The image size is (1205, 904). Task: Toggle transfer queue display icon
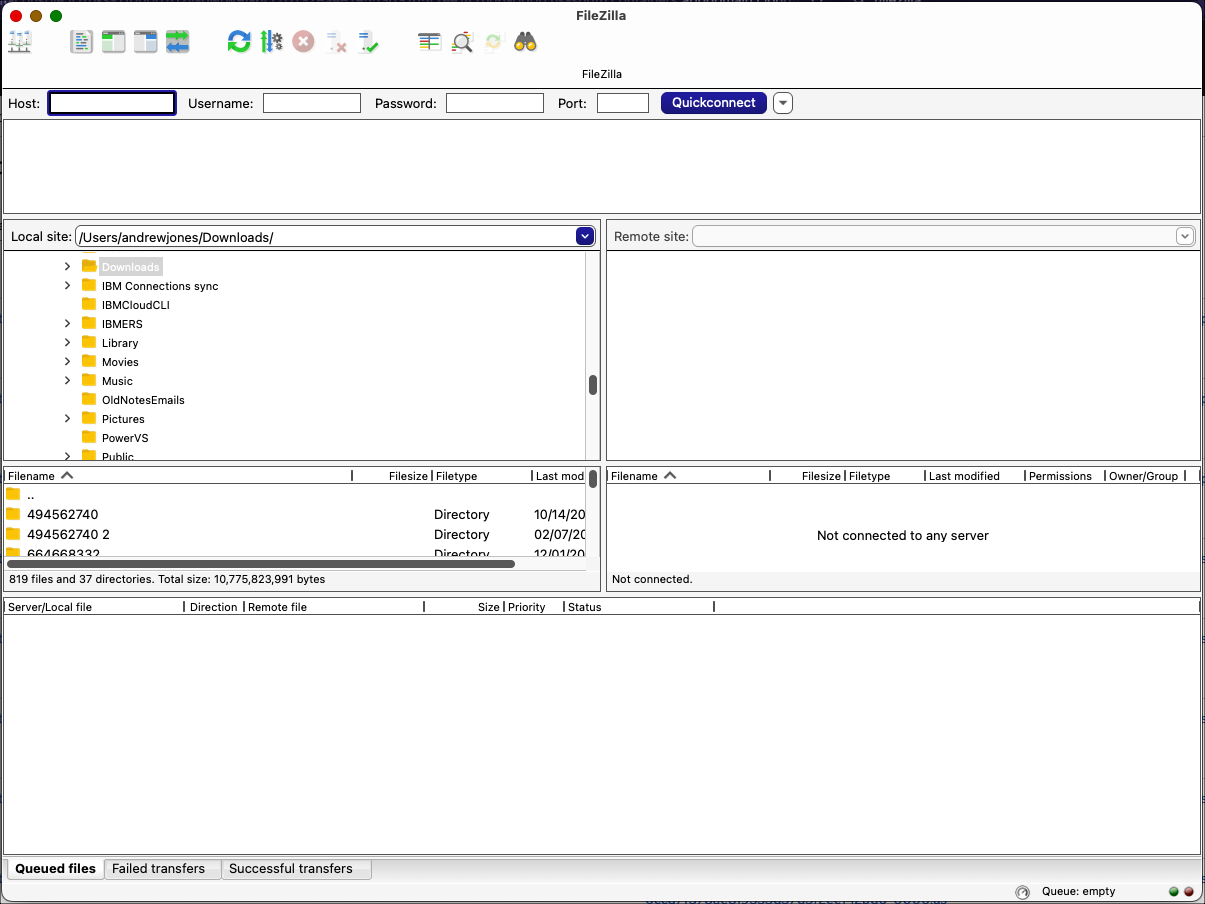tap(178, 42)
